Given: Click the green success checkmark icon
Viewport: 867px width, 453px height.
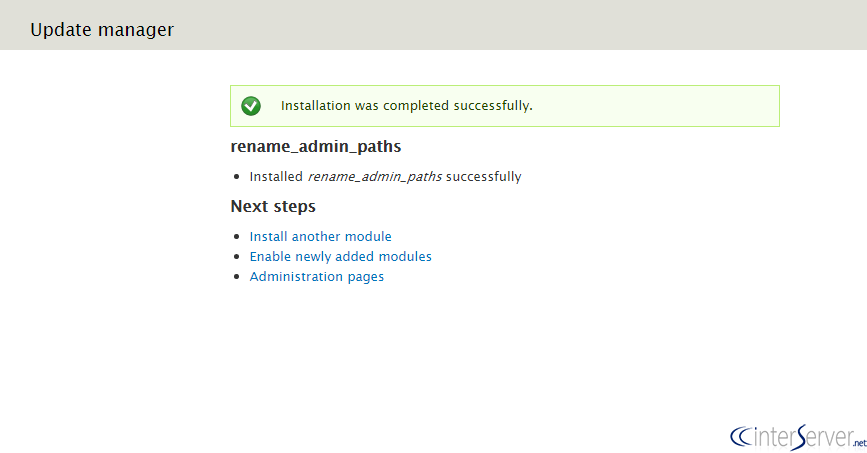Looking at the screenshot, I should coord(251,106).
